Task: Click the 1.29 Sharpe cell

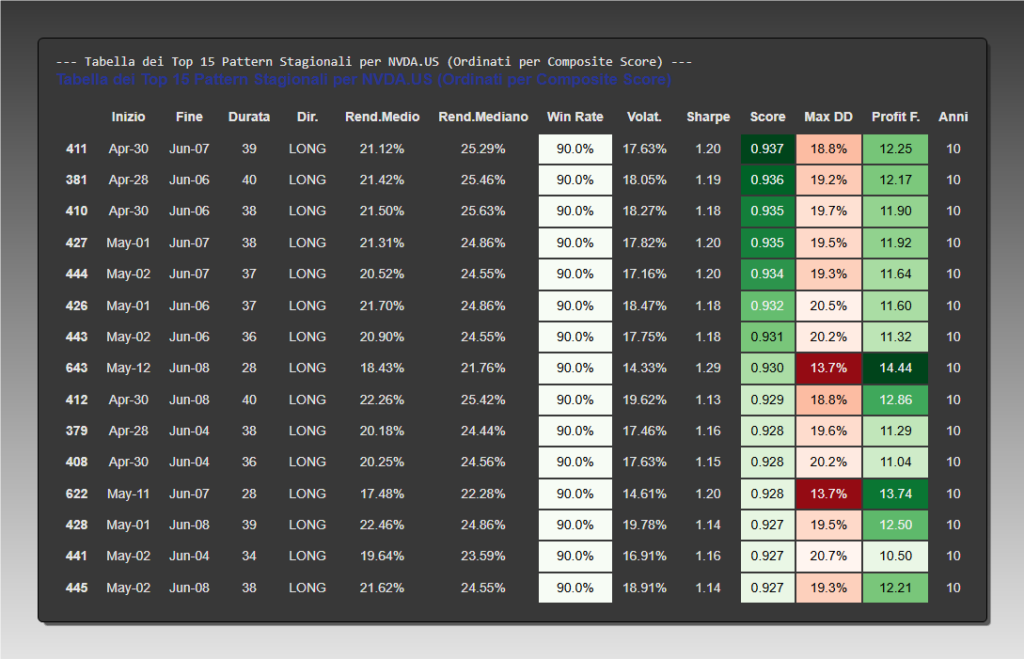Action: [x=708, y=368]
